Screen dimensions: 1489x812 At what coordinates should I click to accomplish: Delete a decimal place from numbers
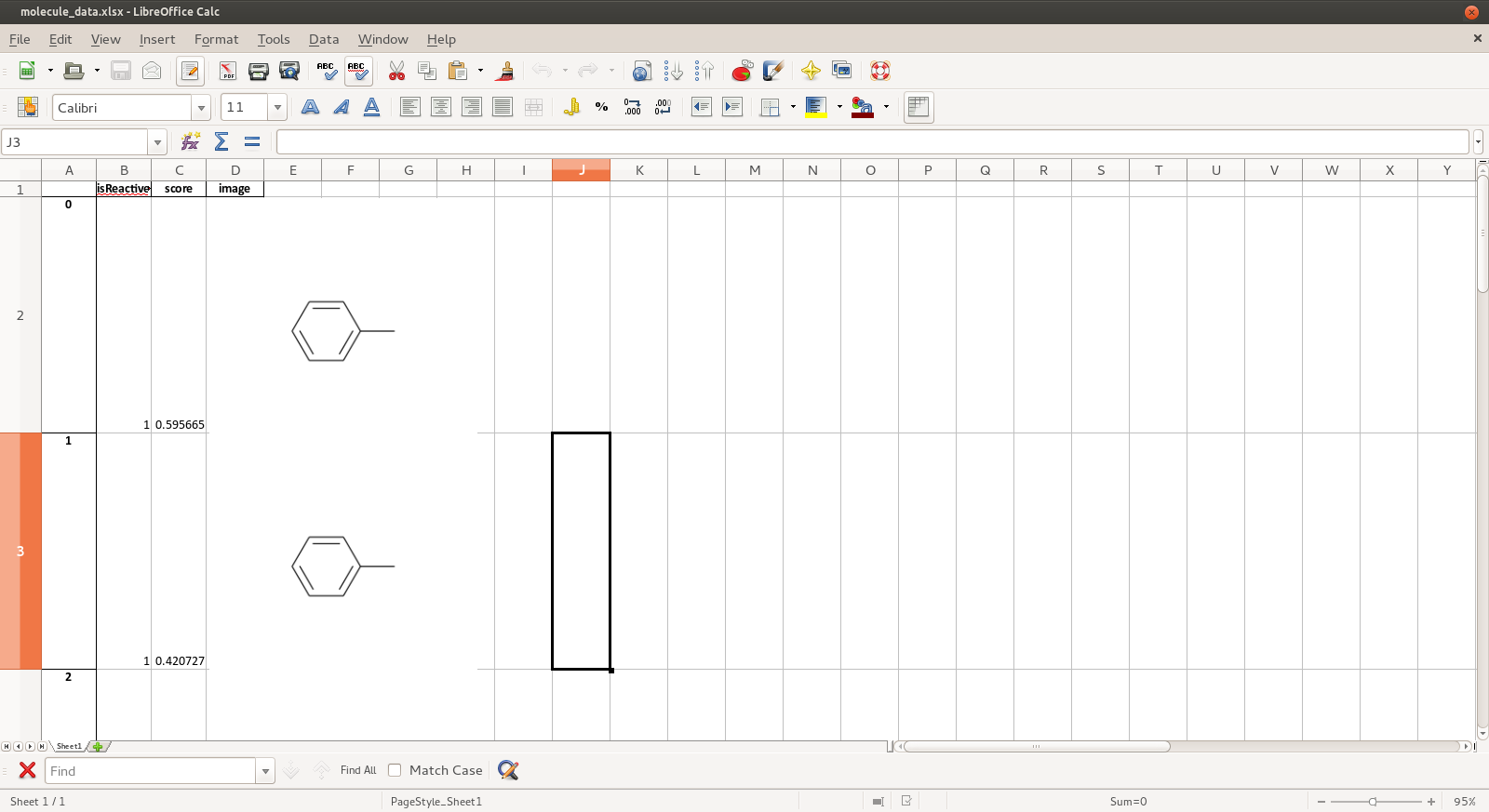coord(664,107)
